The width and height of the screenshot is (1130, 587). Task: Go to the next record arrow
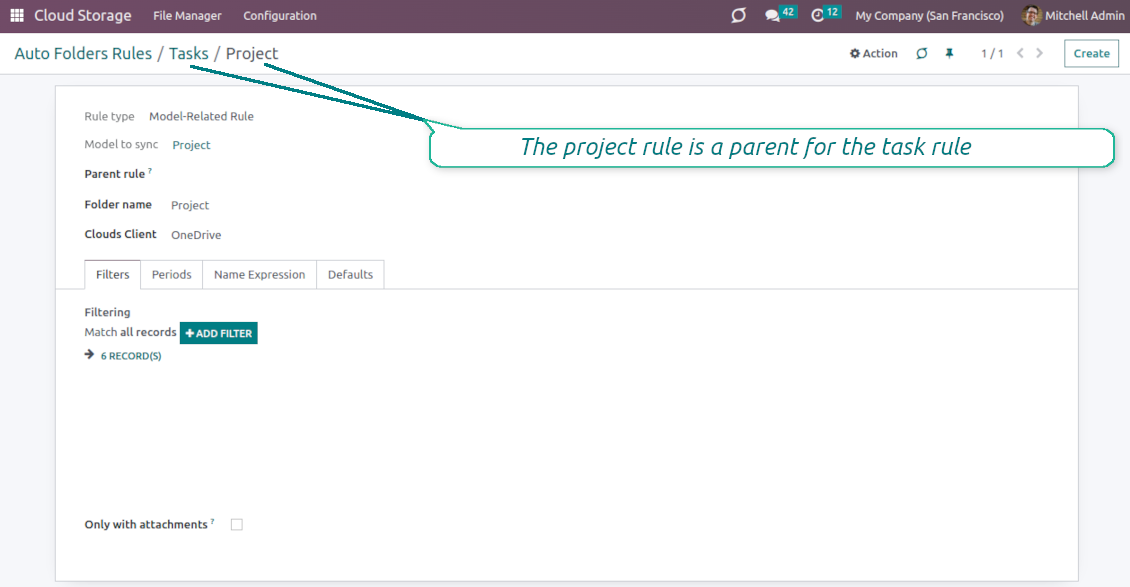(1040, 54)
